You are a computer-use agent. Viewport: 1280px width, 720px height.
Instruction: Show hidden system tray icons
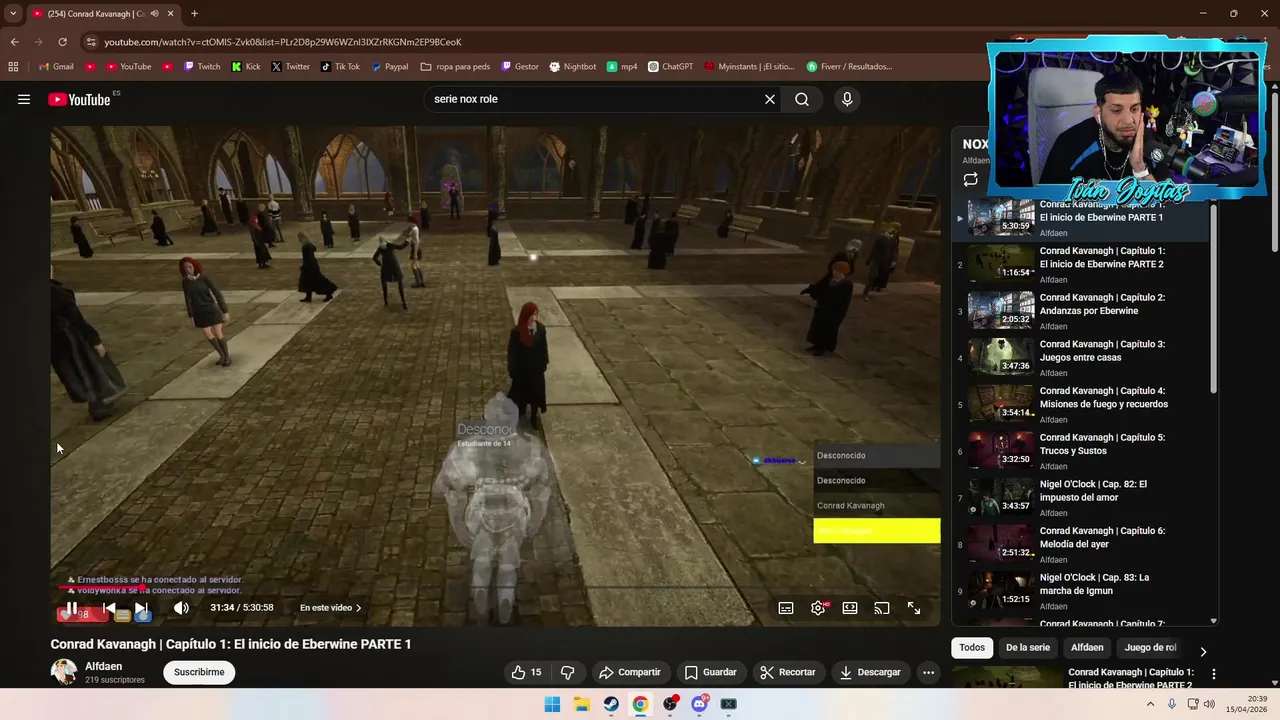point(1150,704)
